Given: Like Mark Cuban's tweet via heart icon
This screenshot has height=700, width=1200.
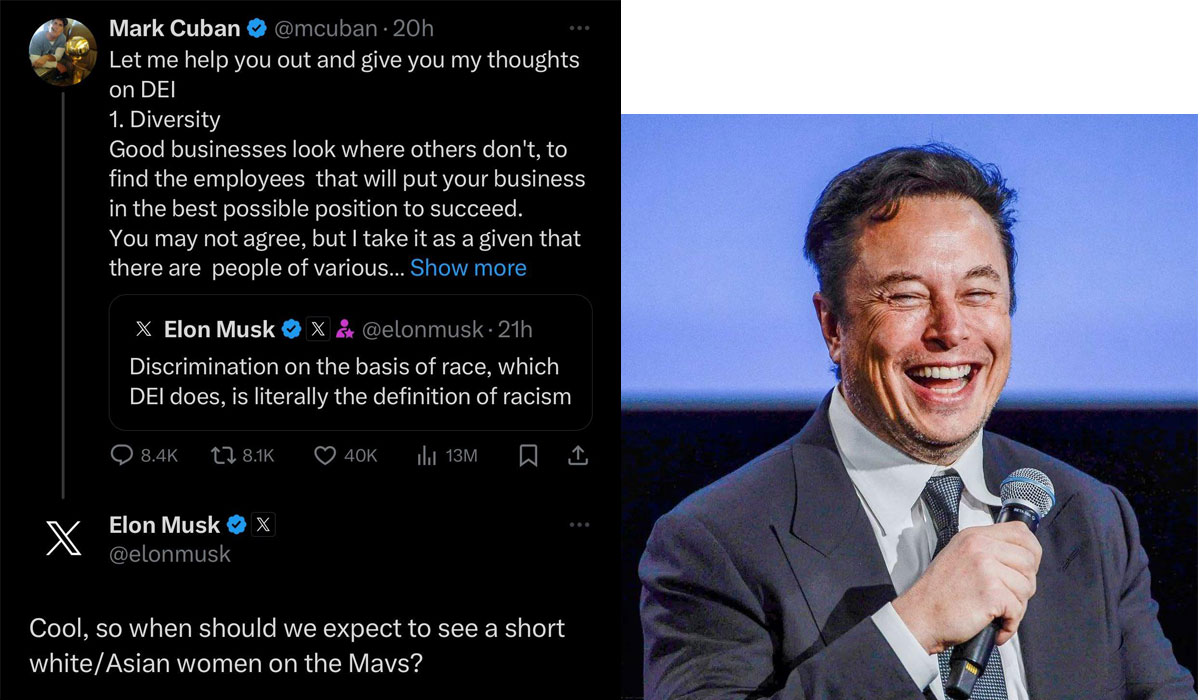Looking at the screenshot, I should tap(325, 456).
